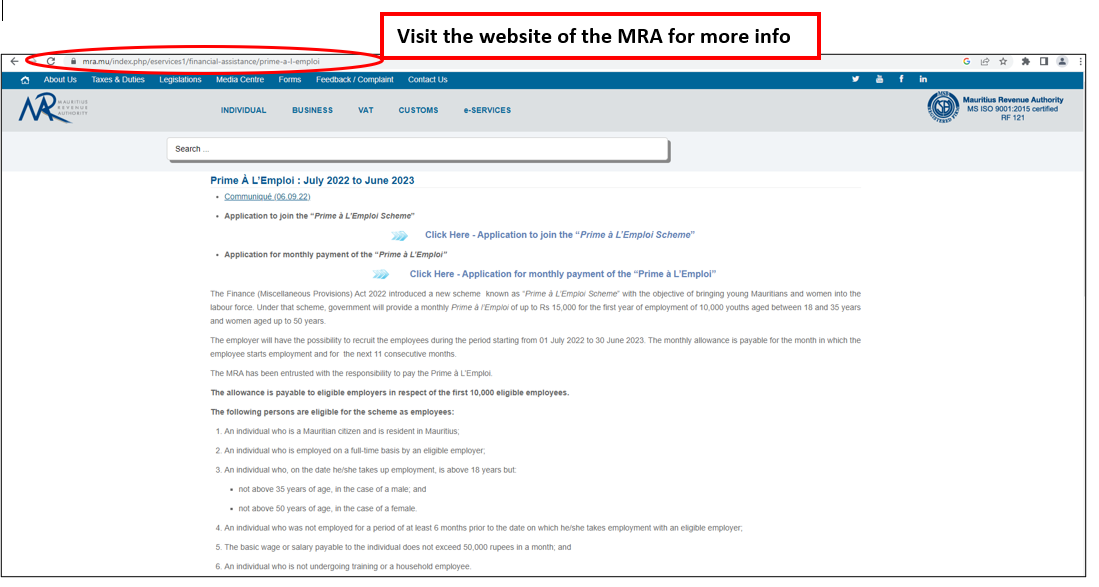Open MRA's YouTube channel icon
The height and width of the screenshot is (587, 1099).
click(x=879, y=79)
